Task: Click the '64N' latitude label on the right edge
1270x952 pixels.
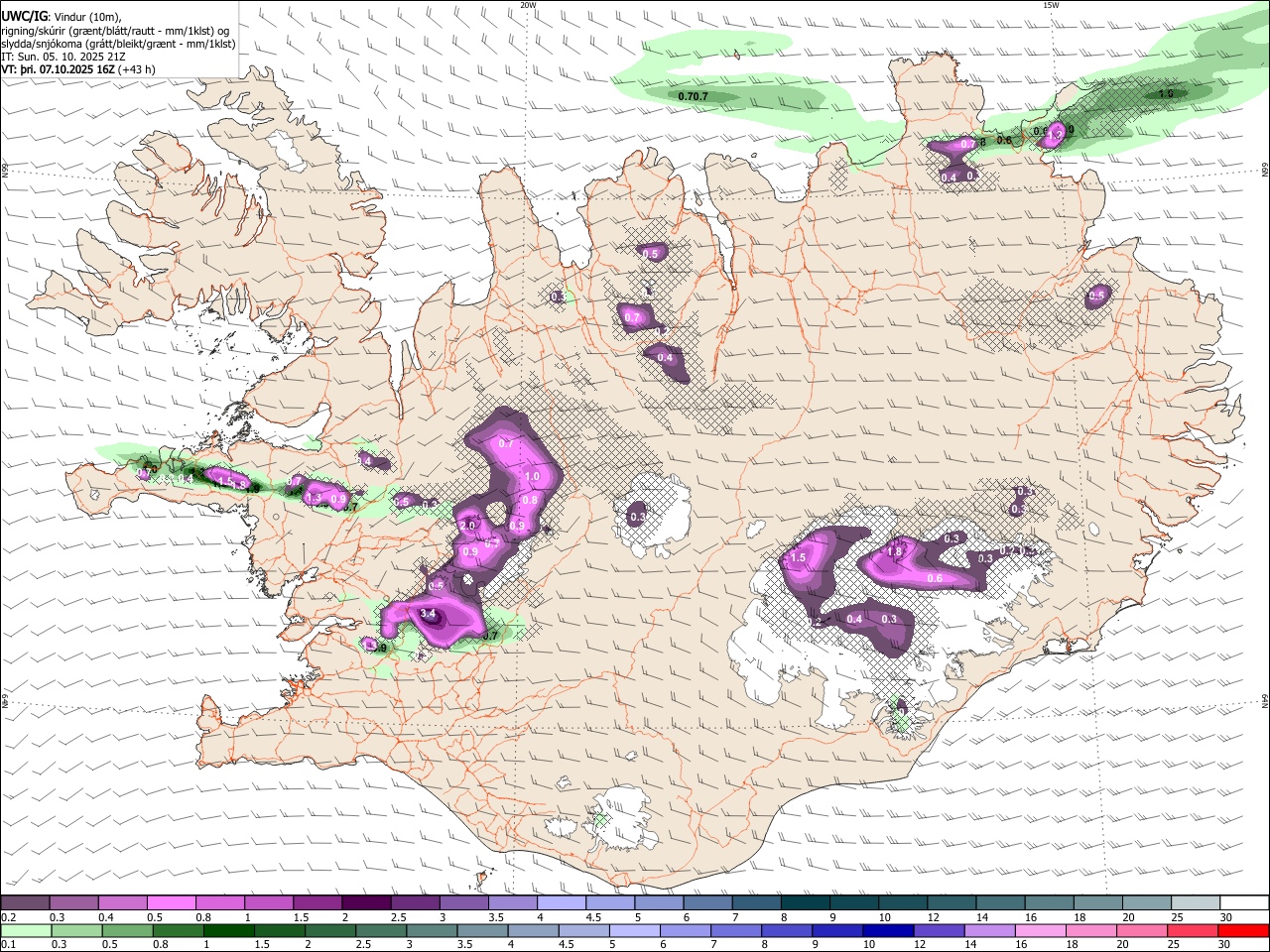Action: (1264, 701)
